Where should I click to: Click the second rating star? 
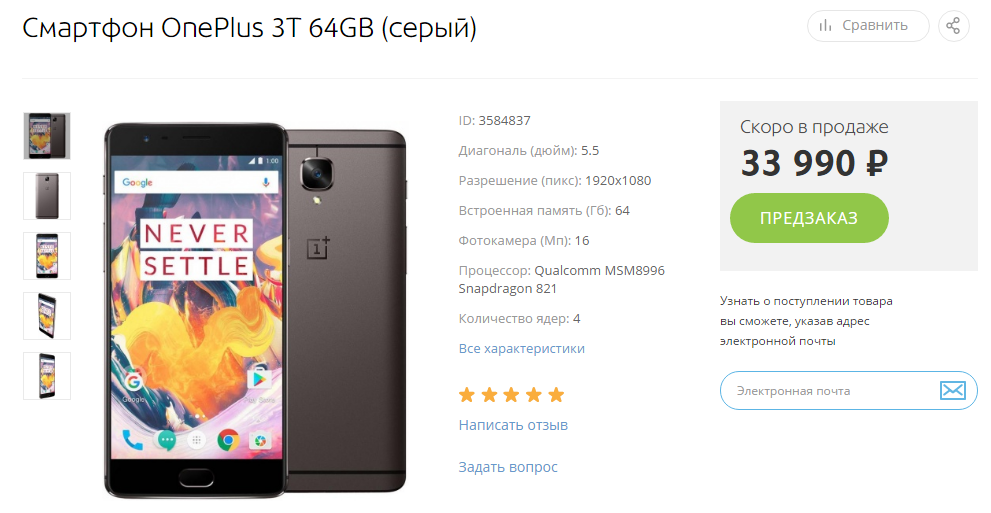489,395
